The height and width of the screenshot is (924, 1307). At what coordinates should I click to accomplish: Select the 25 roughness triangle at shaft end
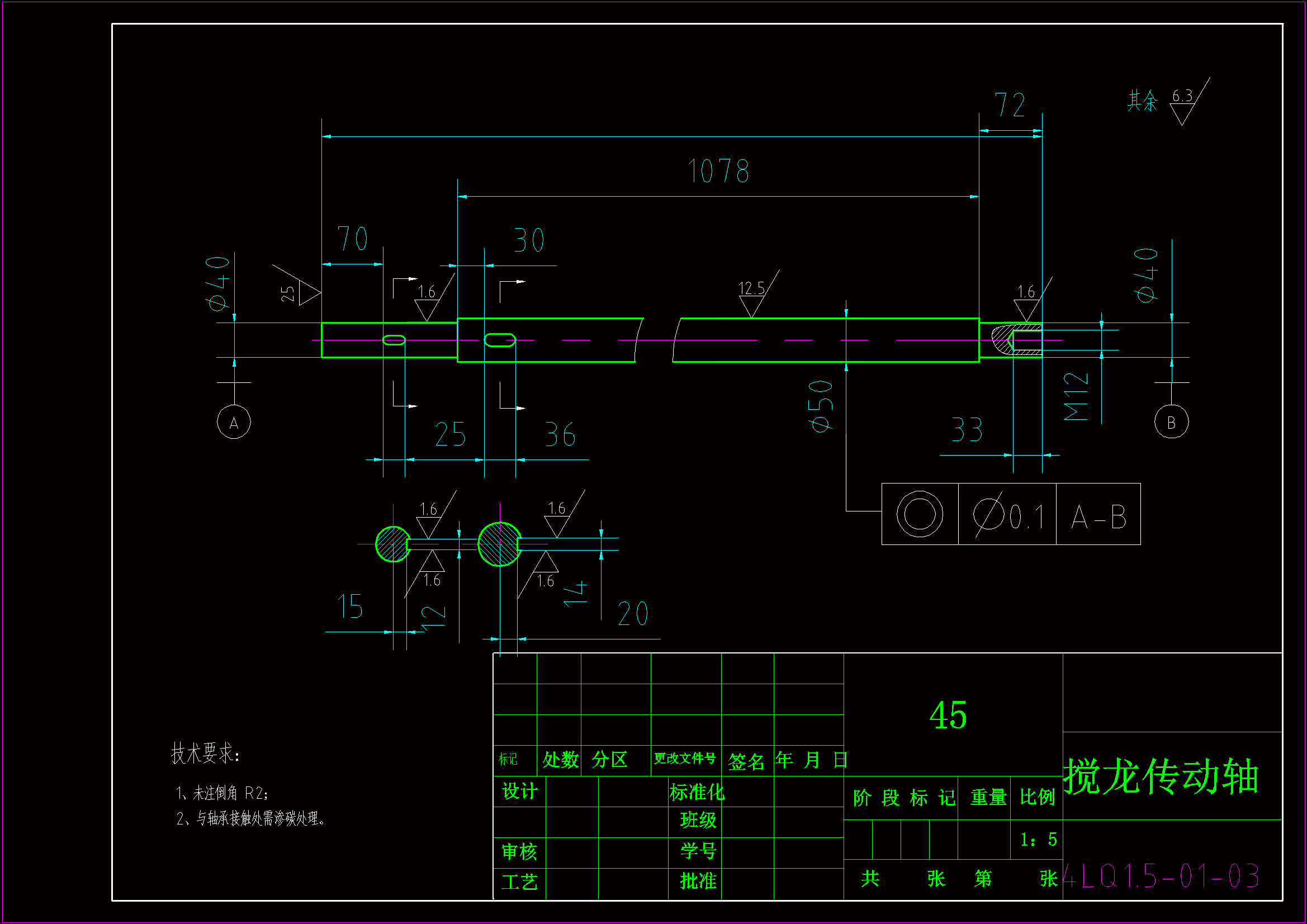click(x=307, y=293)
